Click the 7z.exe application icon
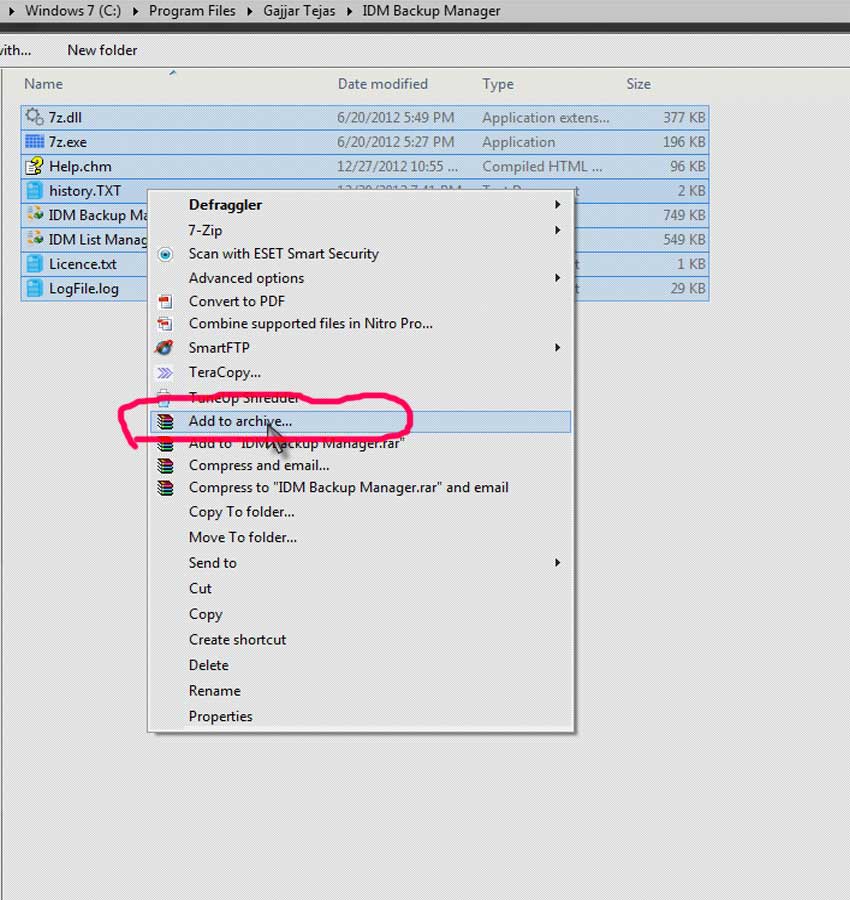Viewport: 850px width, 900px height. 34,141
